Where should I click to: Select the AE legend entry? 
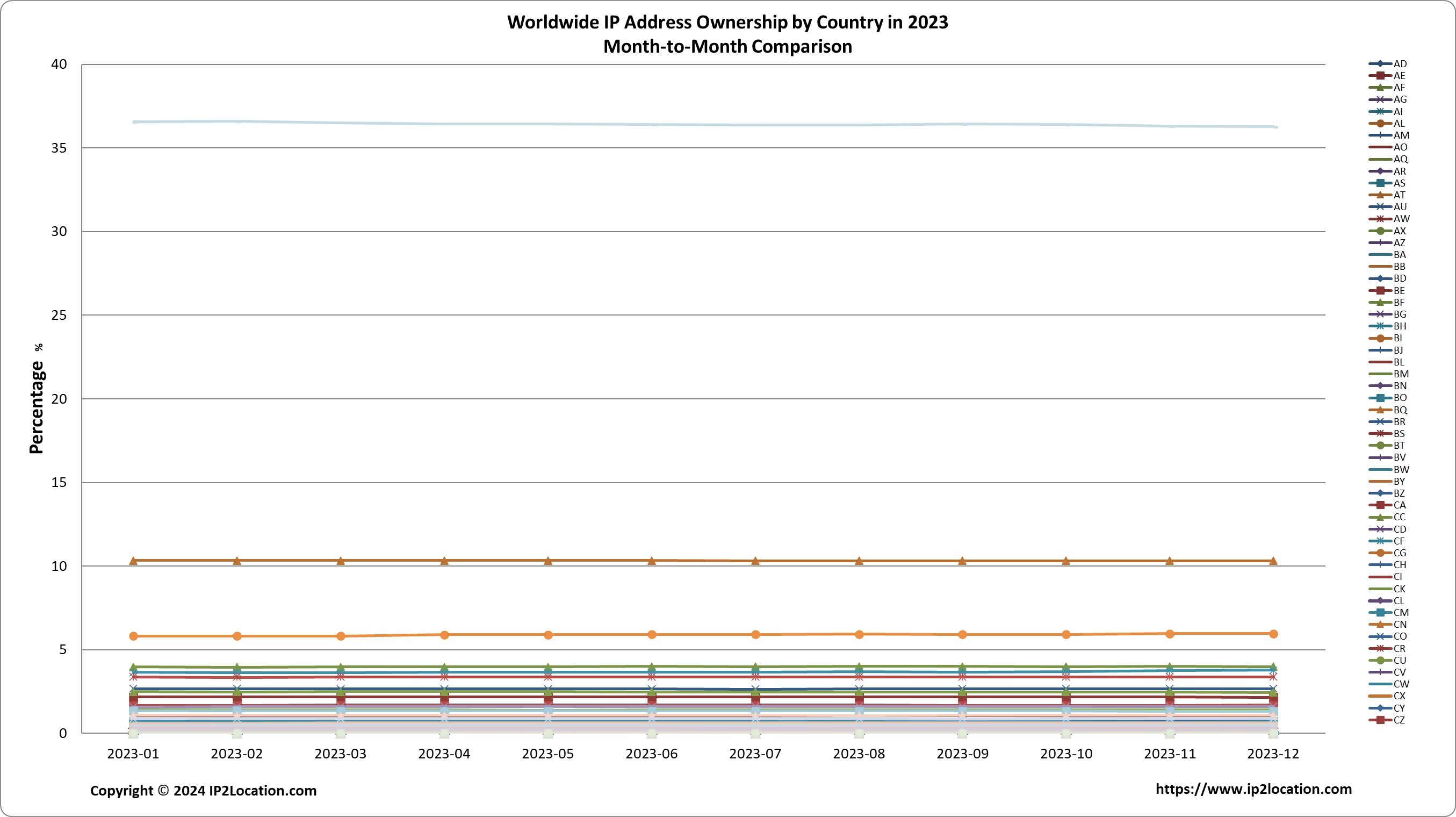[1387, 76]
